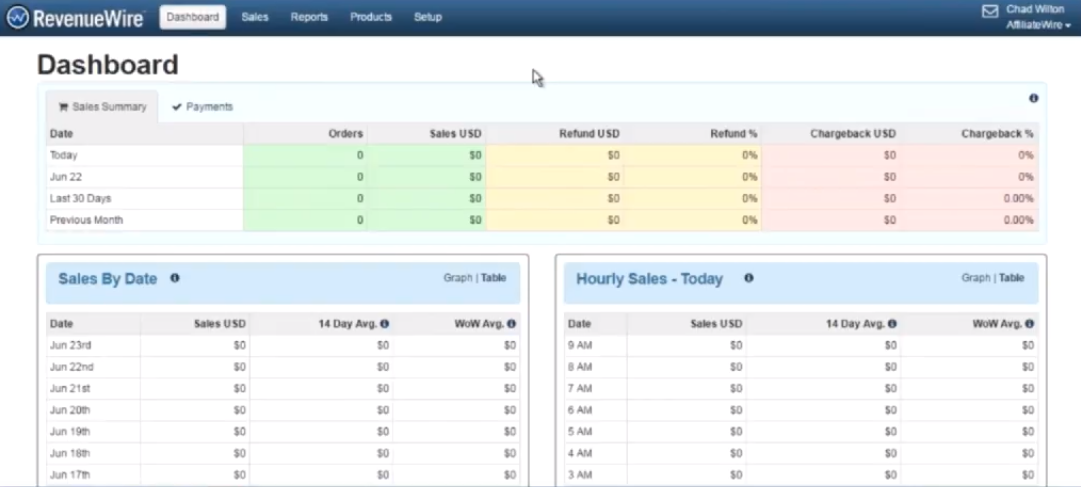Open the Setup menu item

coord(427,17)
